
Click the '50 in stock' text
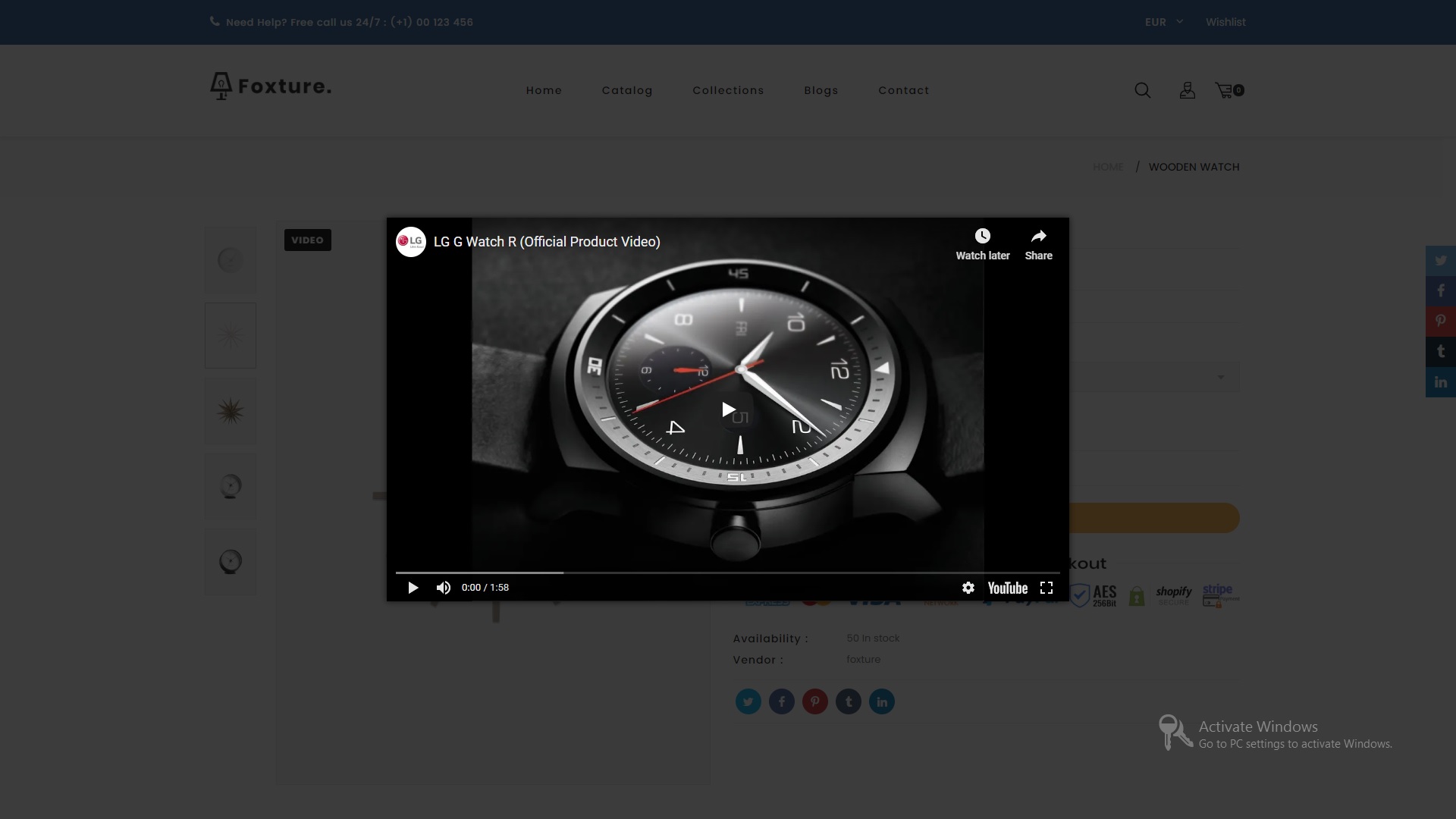pyautogui.click(x=873, y=639)
